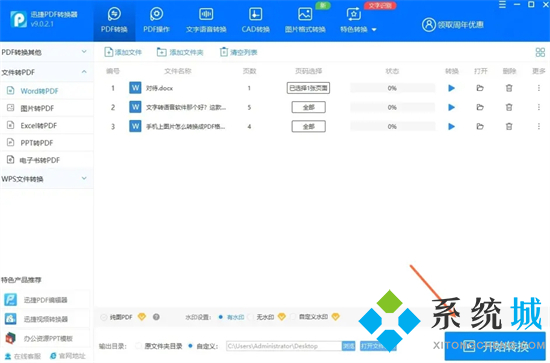Select 图片转PDF in the sidebar

[x=46, y=108]
